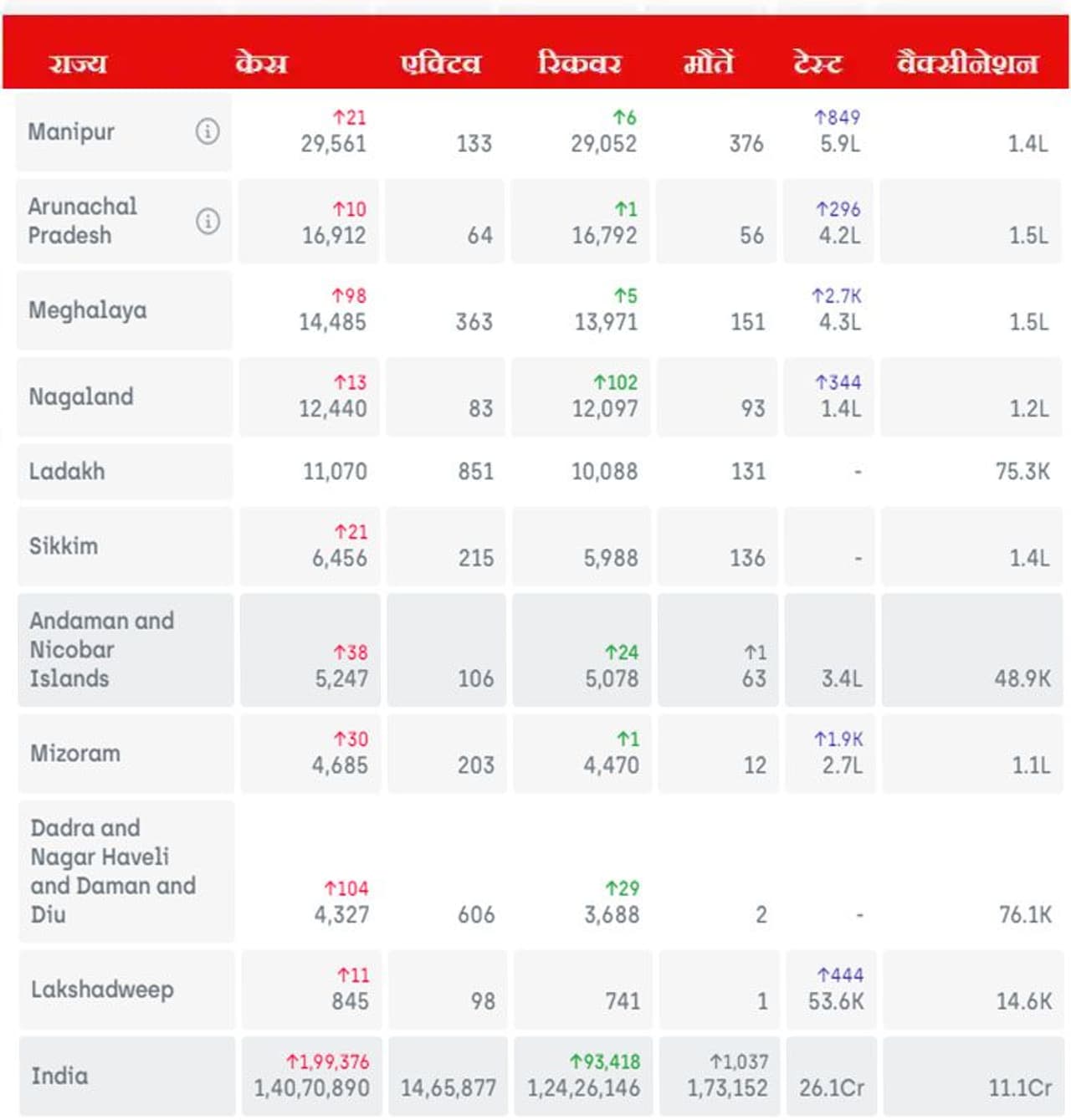Select Andaman and Nicobar Islands row
The height and width of the screenshot is (1120, 1071).
[x=102, y=649]
